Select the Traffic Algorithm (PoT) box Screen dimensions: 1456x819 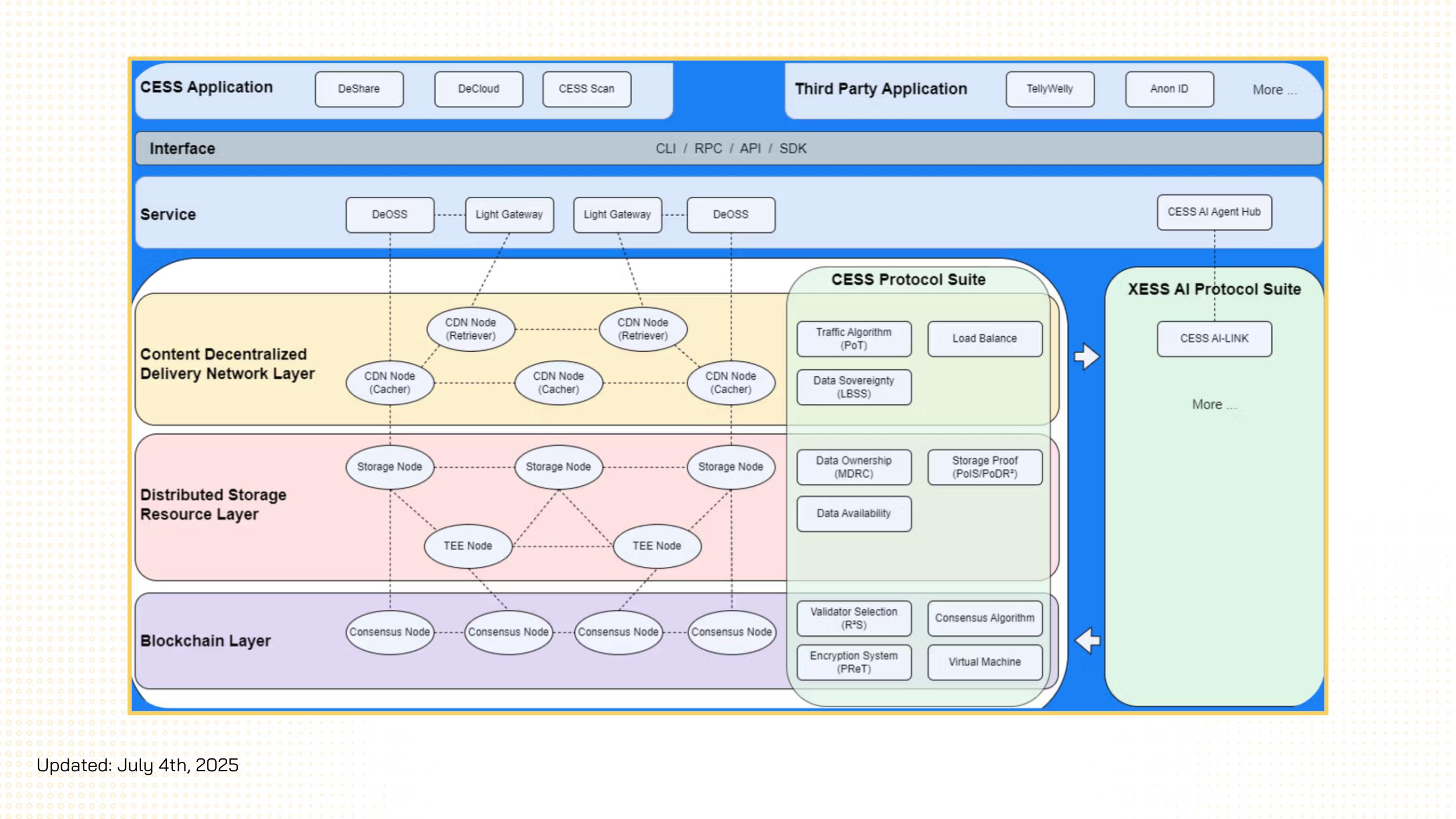pos(854,339)
